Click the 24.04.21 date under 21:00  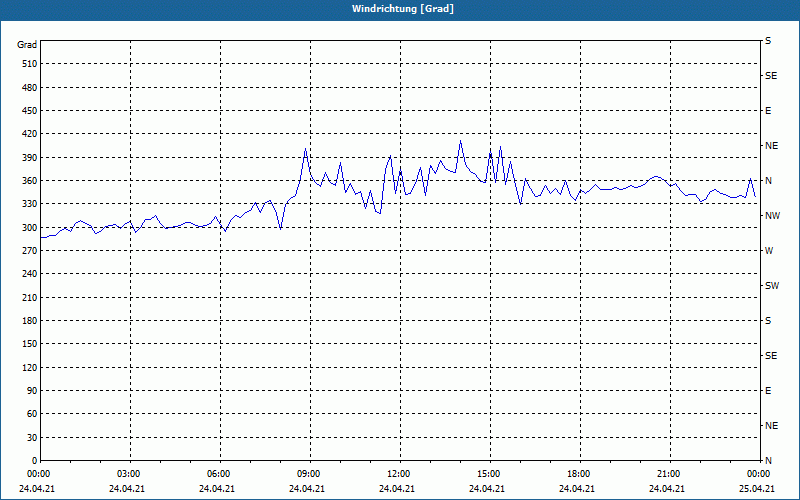667,489
